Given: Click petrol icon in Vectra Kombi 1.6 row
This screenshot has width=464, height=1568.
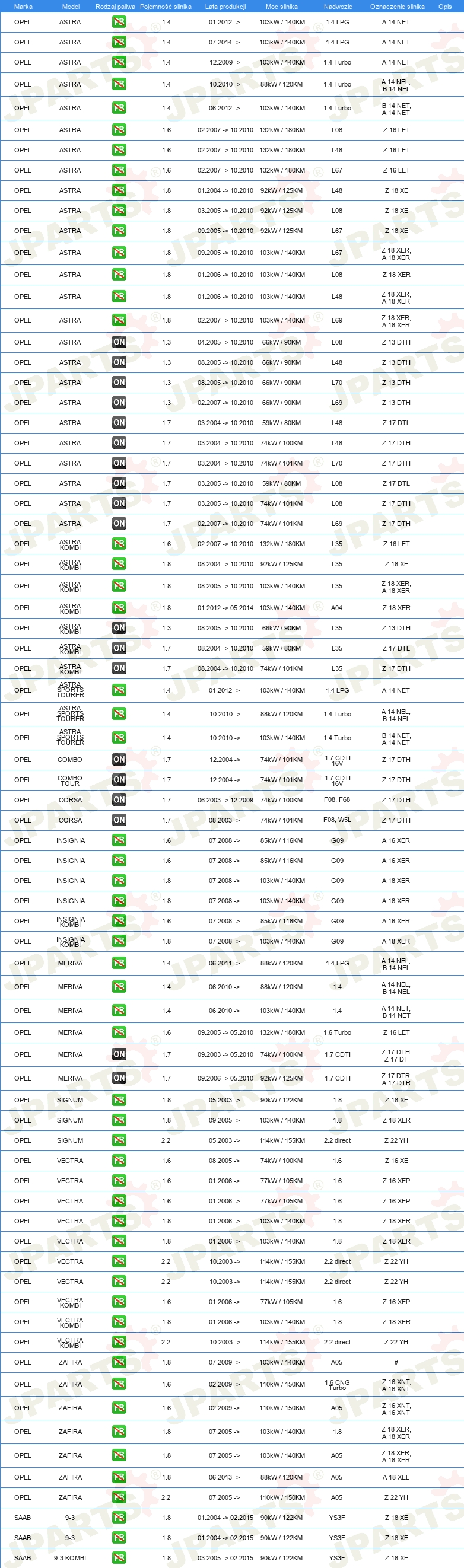Looking at the screenshot, I should tap(119, 1301).
